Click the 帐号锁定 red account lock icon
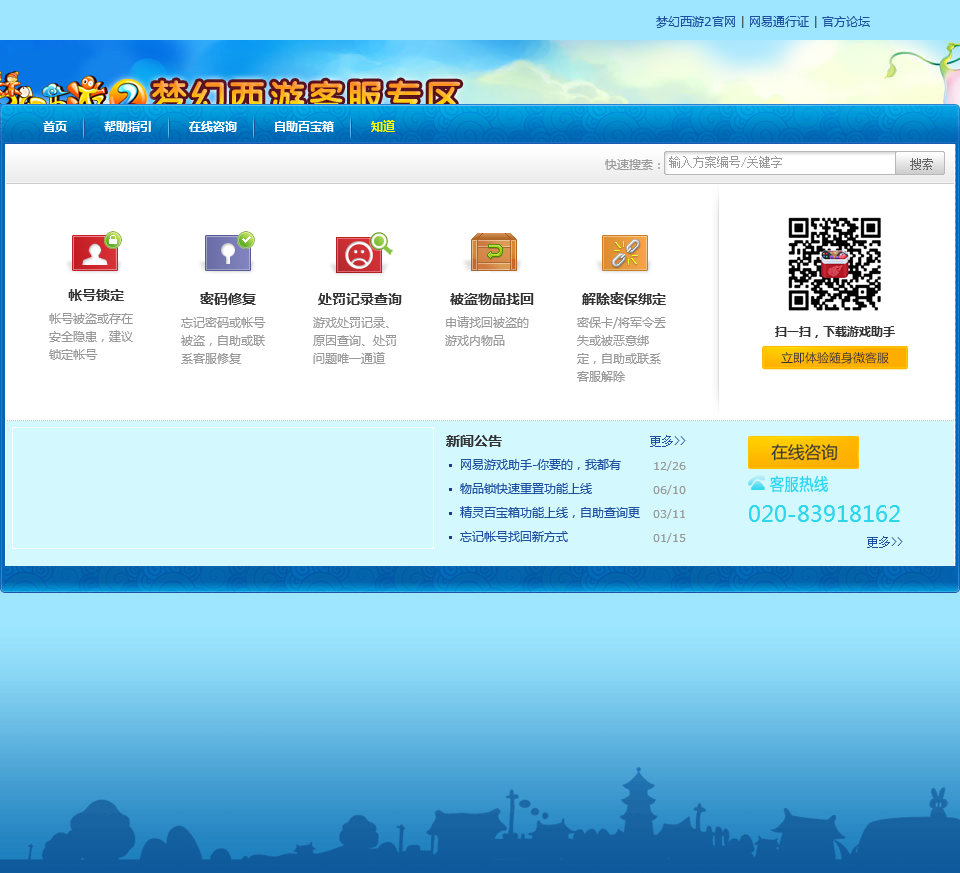Viewport: 960px width, 873px height. (96, 252)
